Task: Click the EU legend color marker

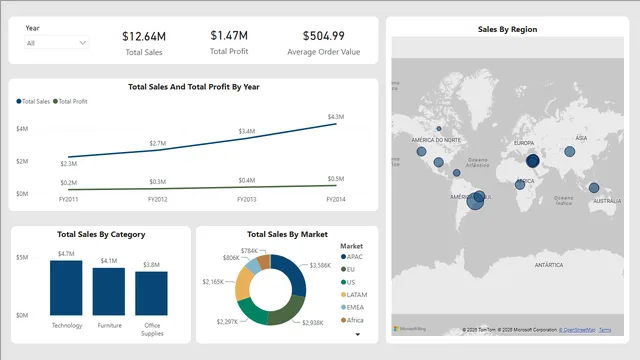Action: tap(343, 269)
